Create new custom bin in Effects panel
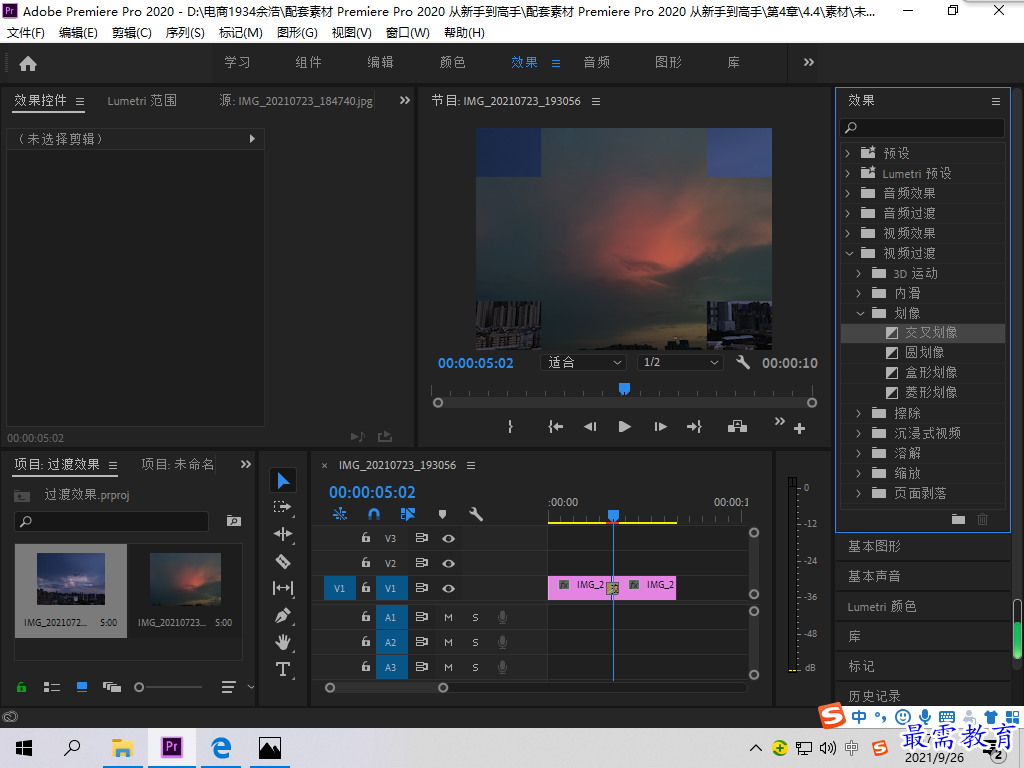The height and width of the screenshot is (768, 1024). click(x=958, y=519)
